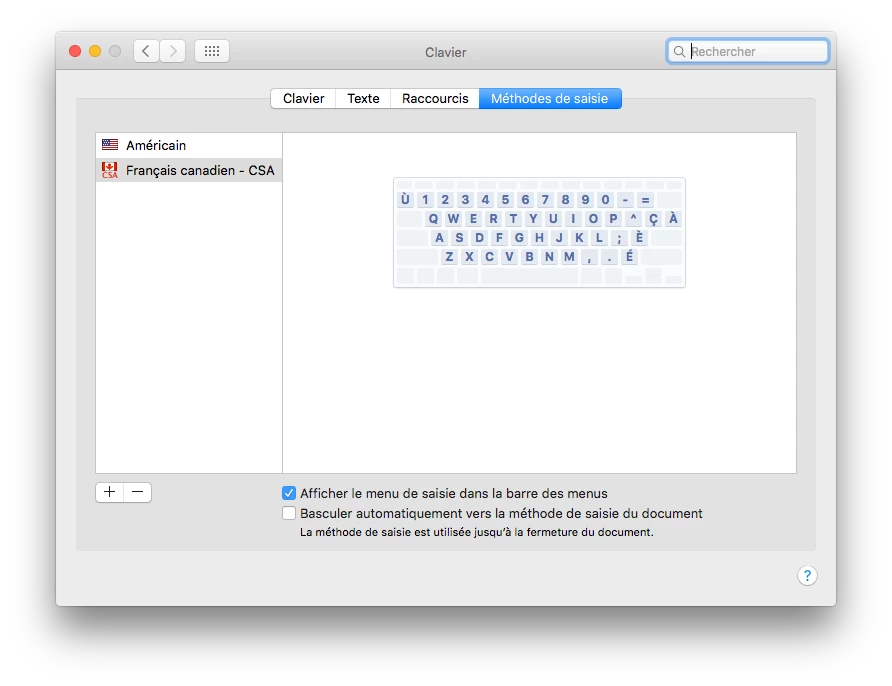Click the È key in keyboard preview
This screenshot has height=686, width=892.
pyautogui.click(x=639, y=238)
